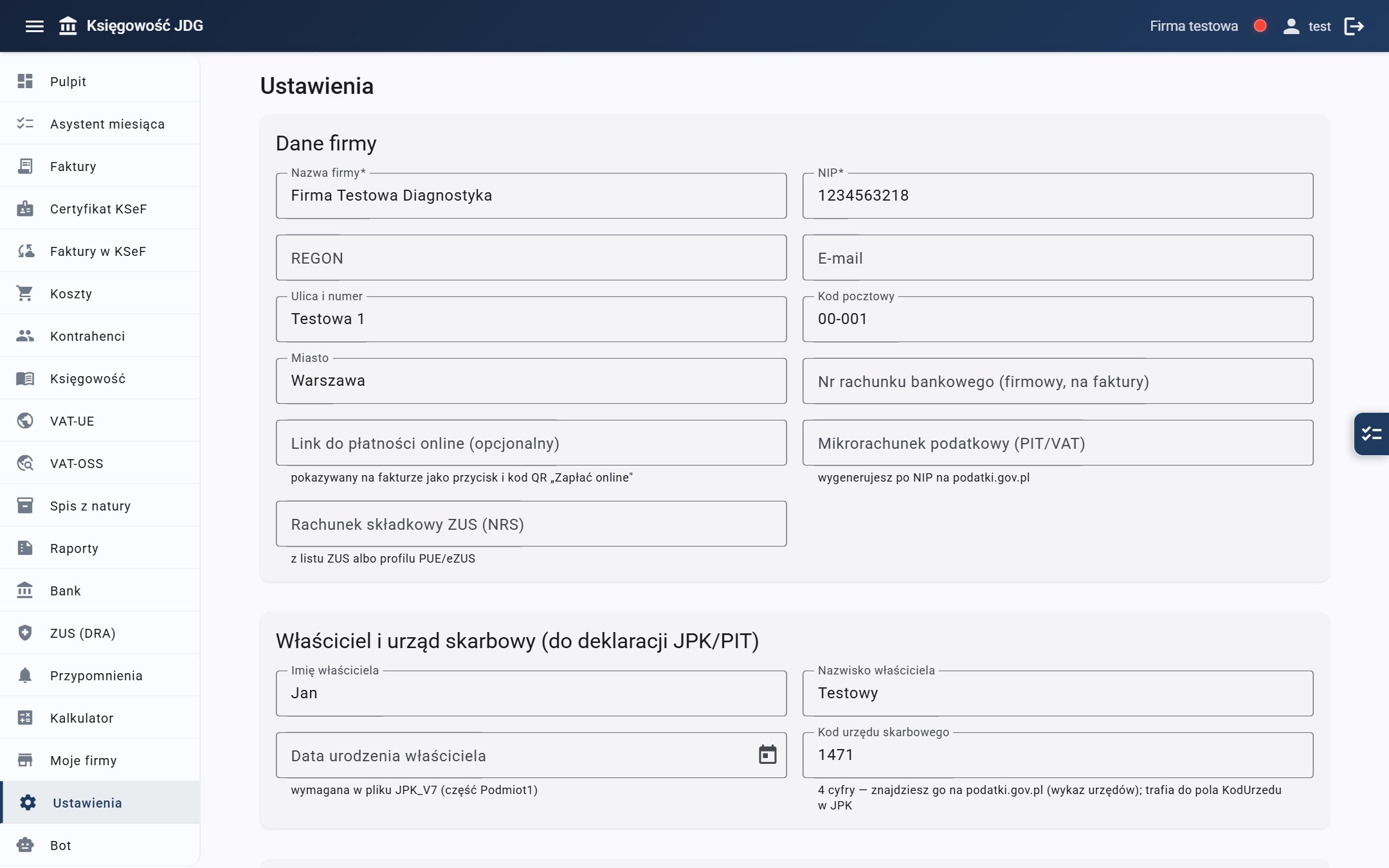Open Certyfikat KSeF menu item
1389x868 pixels.
(x=100, y=209)
